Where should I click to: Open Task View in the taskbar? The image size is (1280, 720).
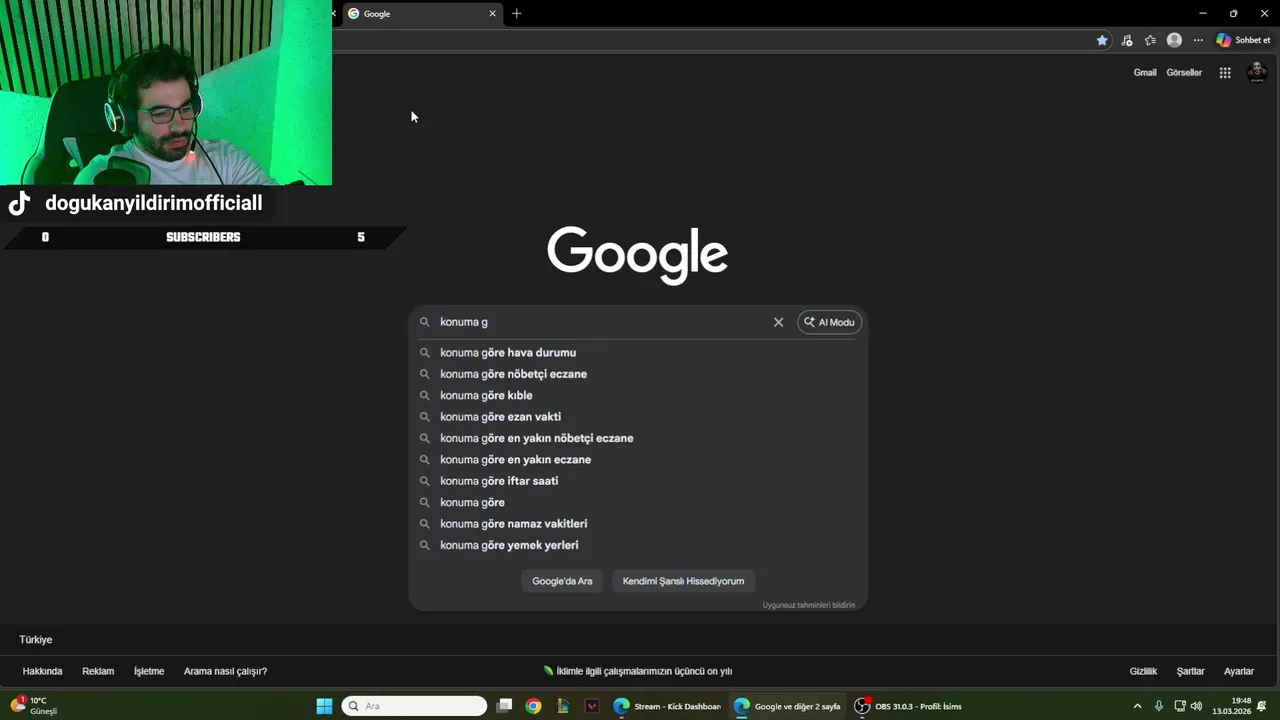coord(505,706)
